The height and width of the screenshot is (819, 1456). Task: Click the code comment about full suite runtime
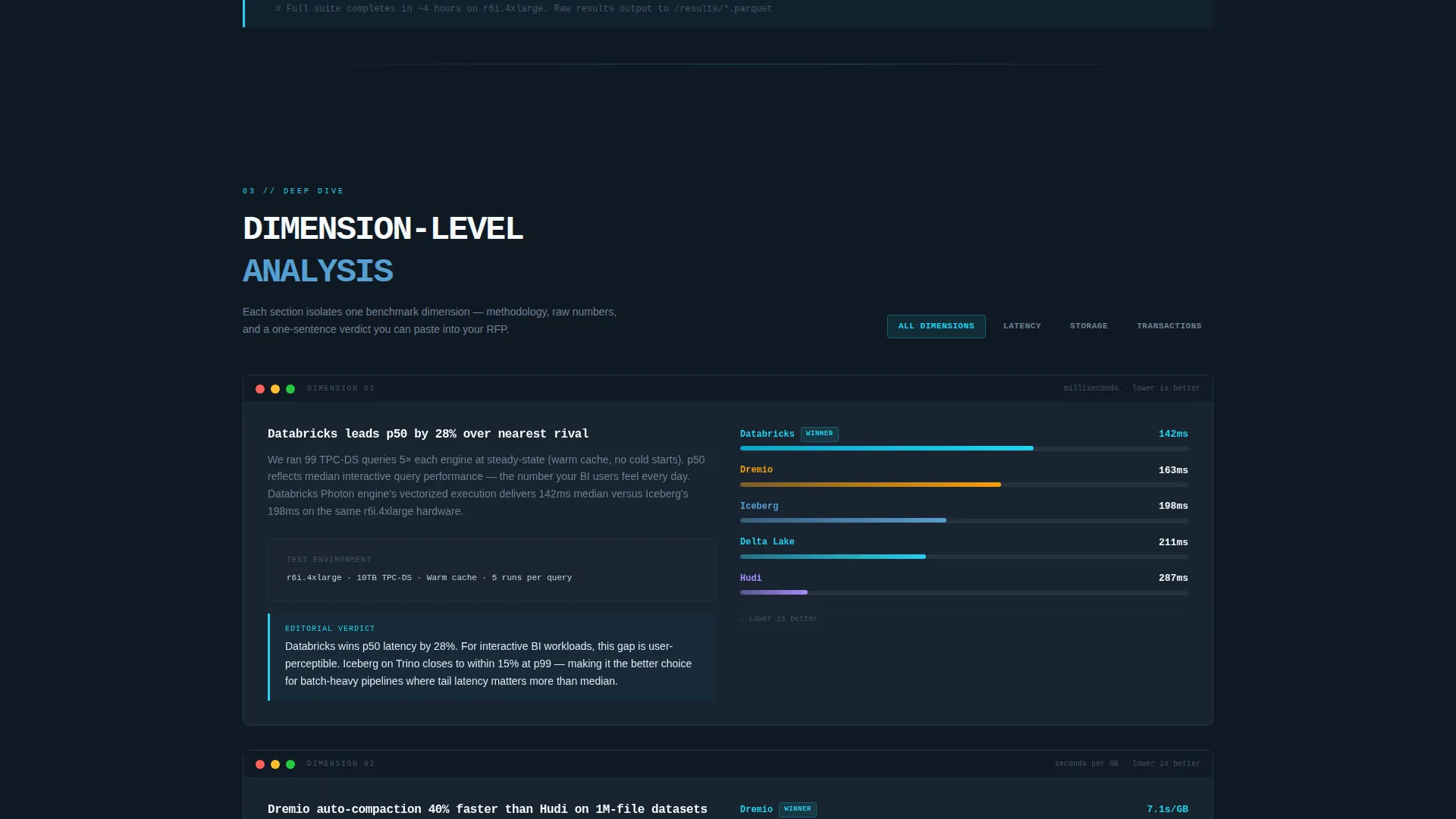click(524, 9)
